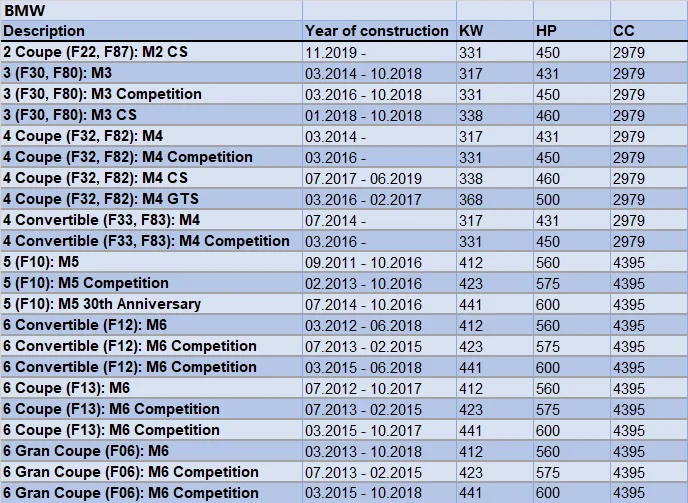Select 4 Coupe (F32, F82): M4 Competition cell
The height and width of the screenshot is (503, 688).
pos(151,157)
